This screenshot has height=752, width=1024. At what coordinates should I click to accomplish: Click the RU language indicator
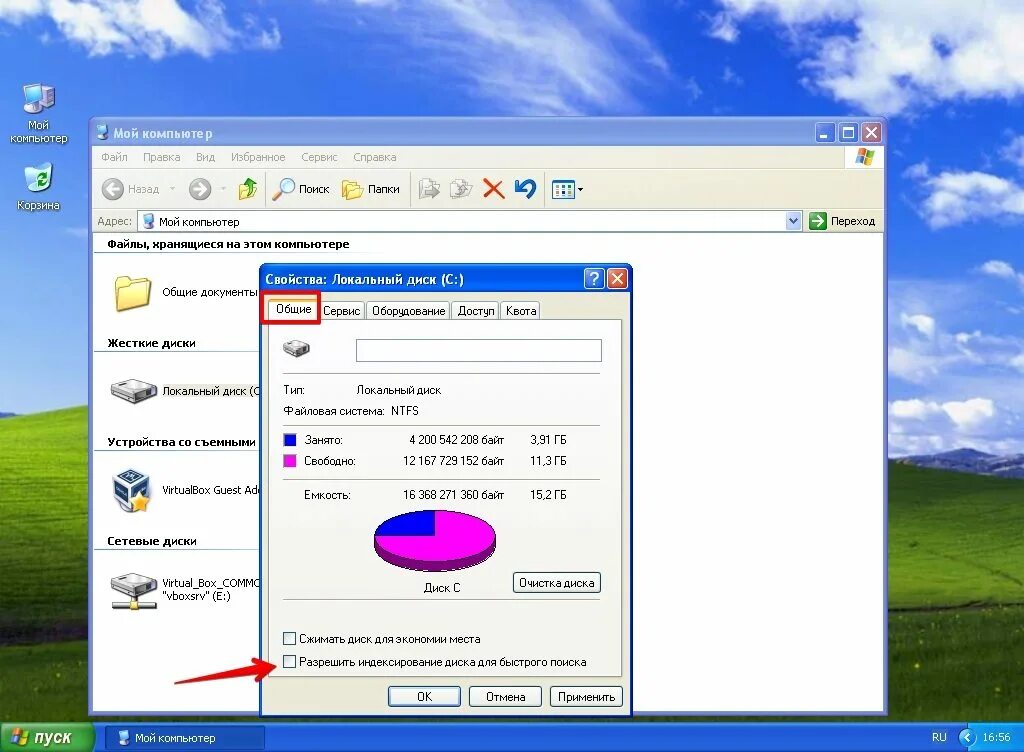[939, 737]
